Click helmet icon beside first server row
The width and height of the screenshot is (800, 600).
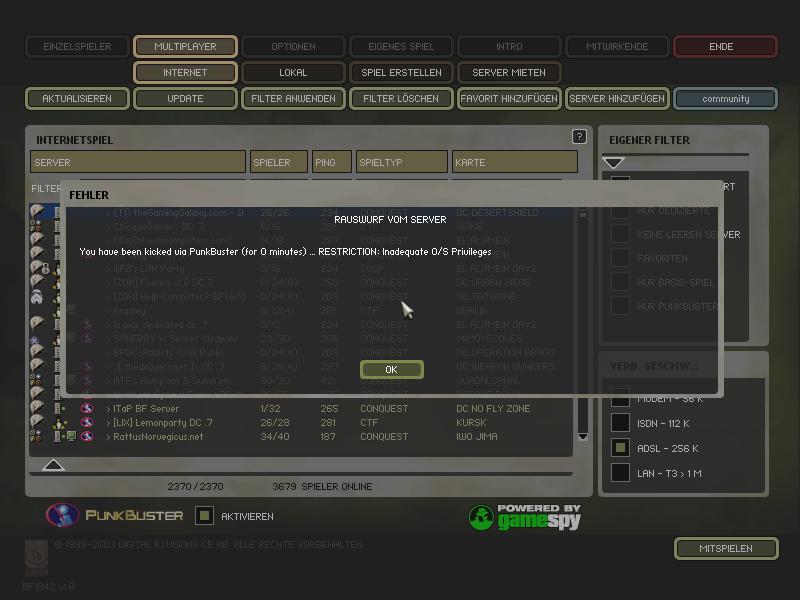click(x=37, y=211)
